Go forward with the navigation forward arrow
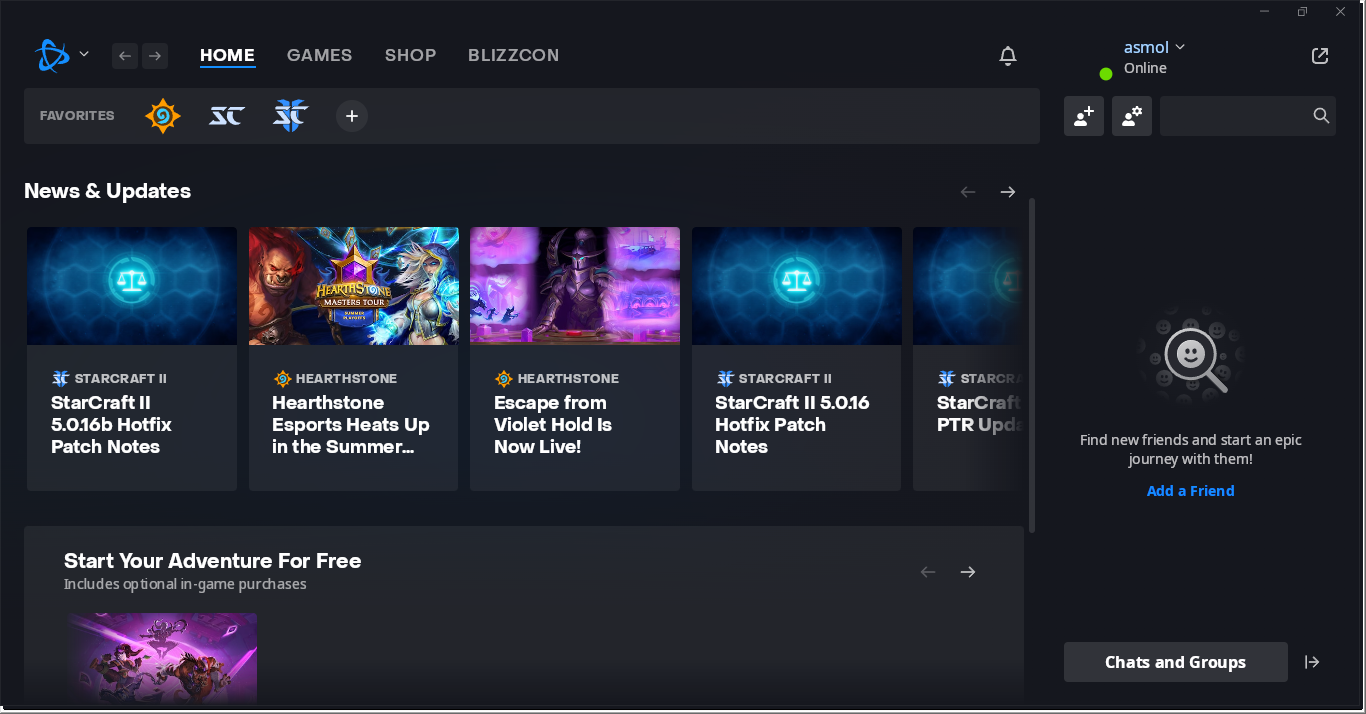The width and height of the screenshot is (1366, 714). (x=155, y=56)
